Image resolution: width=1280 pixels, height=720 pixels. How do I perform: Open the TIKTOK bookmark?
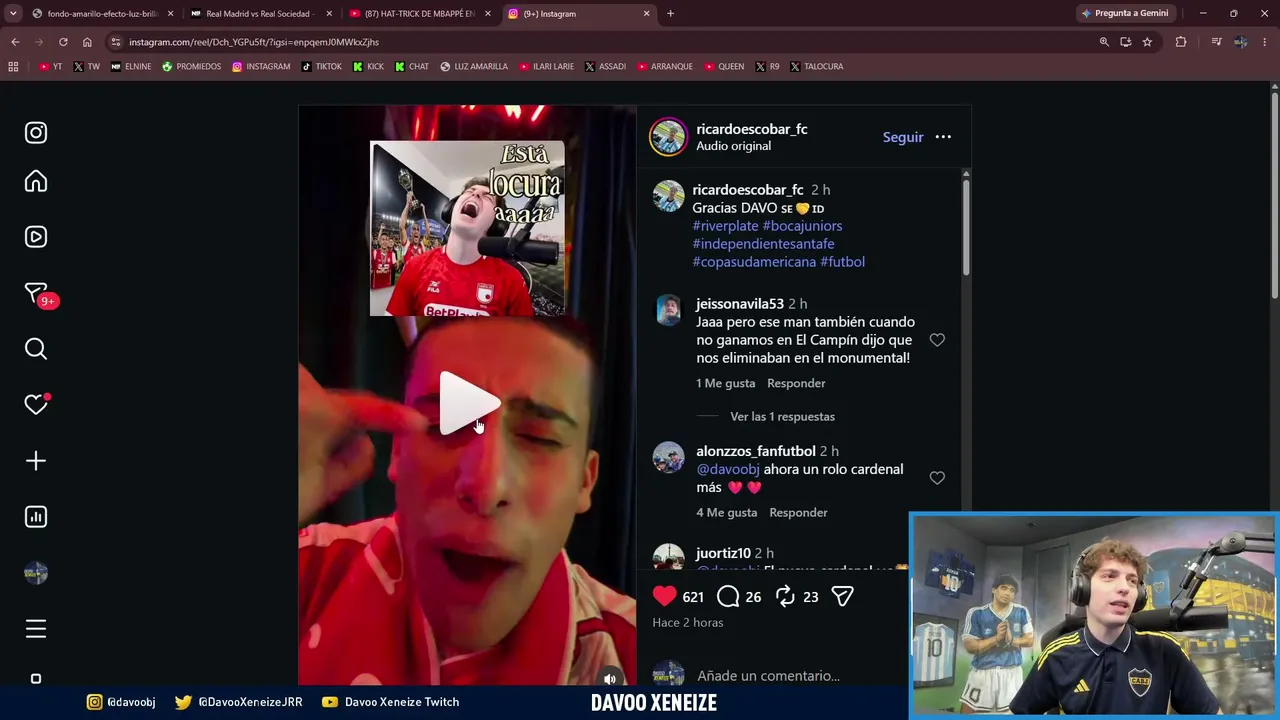[x=321, y=67]
